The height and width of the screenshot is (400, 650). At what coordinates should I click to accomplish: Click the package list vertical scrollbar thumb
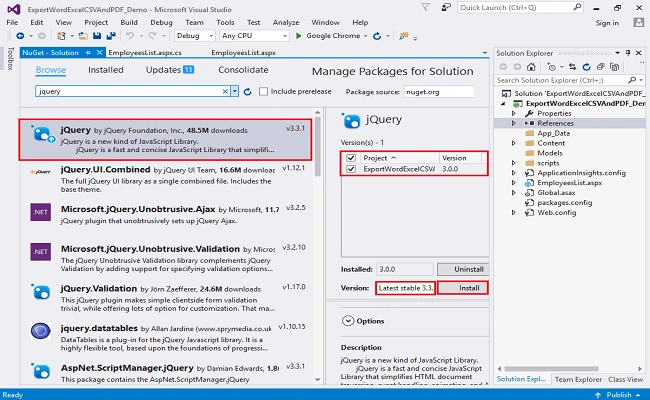click(318, 147)
